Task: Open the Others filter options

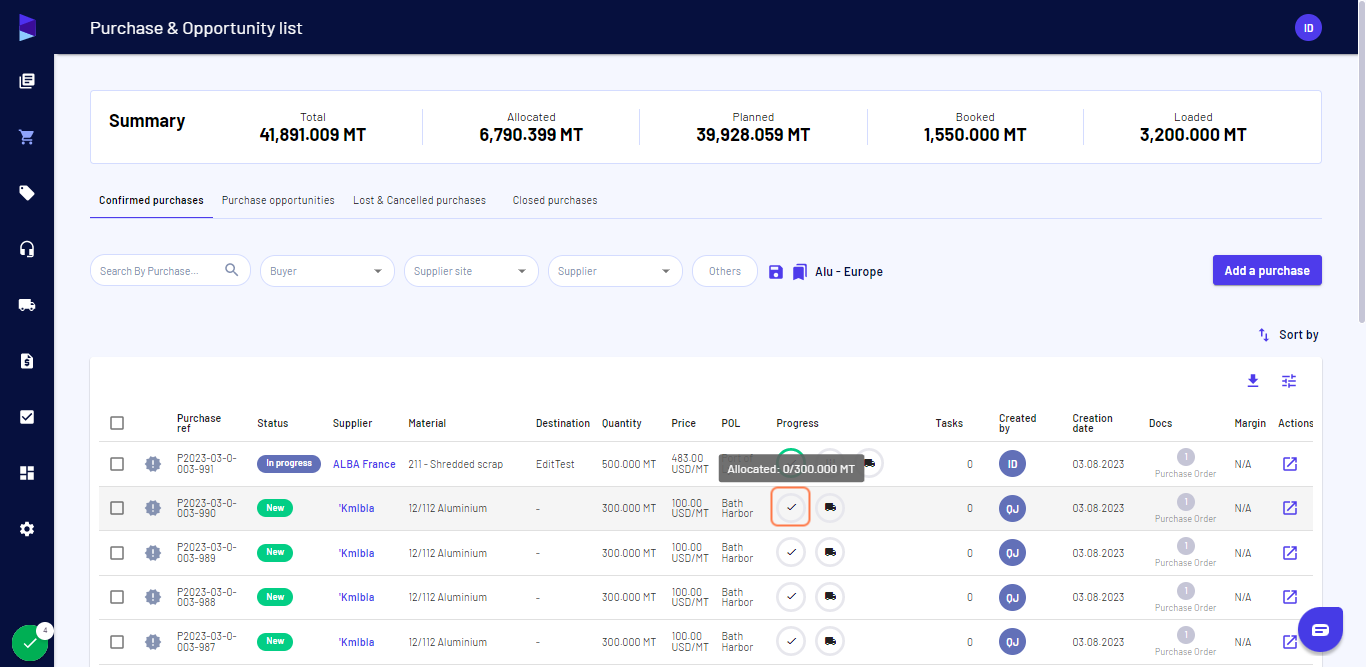Action: click(725, 271)
